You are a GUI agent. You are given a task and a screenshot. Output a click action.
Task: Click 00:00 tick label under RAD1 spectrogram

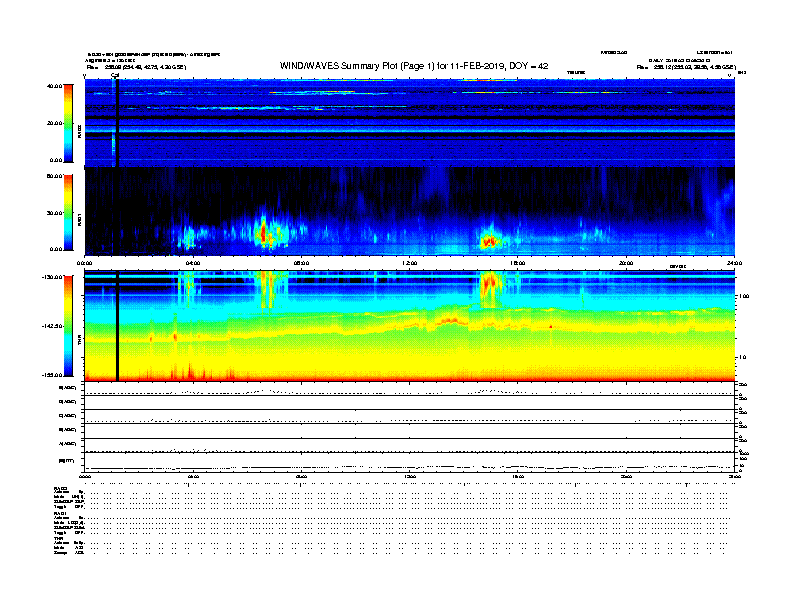tap(84, 263)
